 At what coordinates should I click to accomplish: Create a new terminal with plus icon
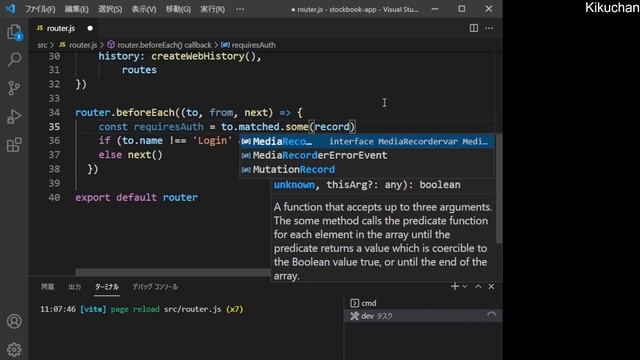(x=455, y=287)
